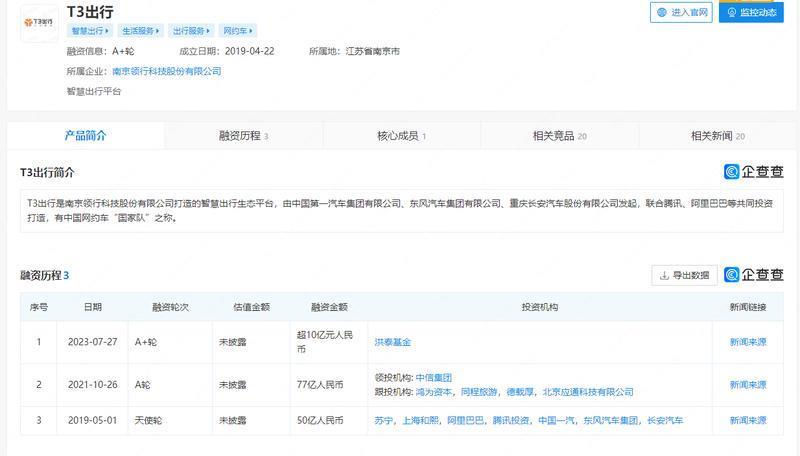The image size is (800, 456).
Task: Open investor link 长安汽车
Action: pos(665,420)
